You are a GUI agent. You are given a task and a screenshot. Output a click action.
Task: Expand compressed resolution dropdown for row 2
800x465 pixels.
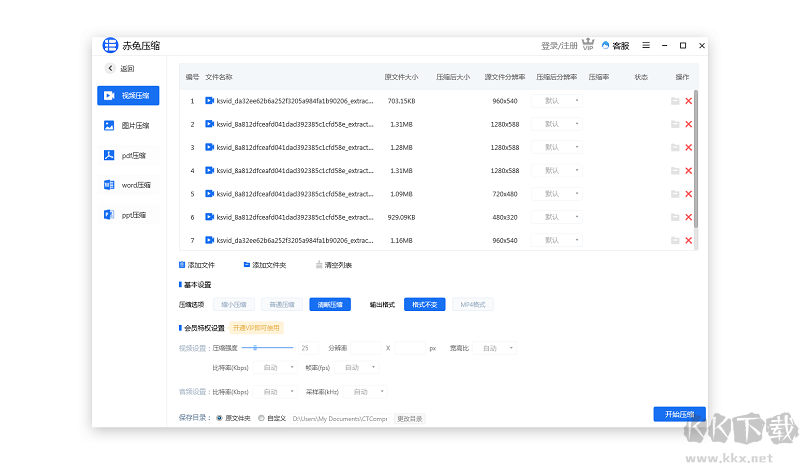click(556, 124)
